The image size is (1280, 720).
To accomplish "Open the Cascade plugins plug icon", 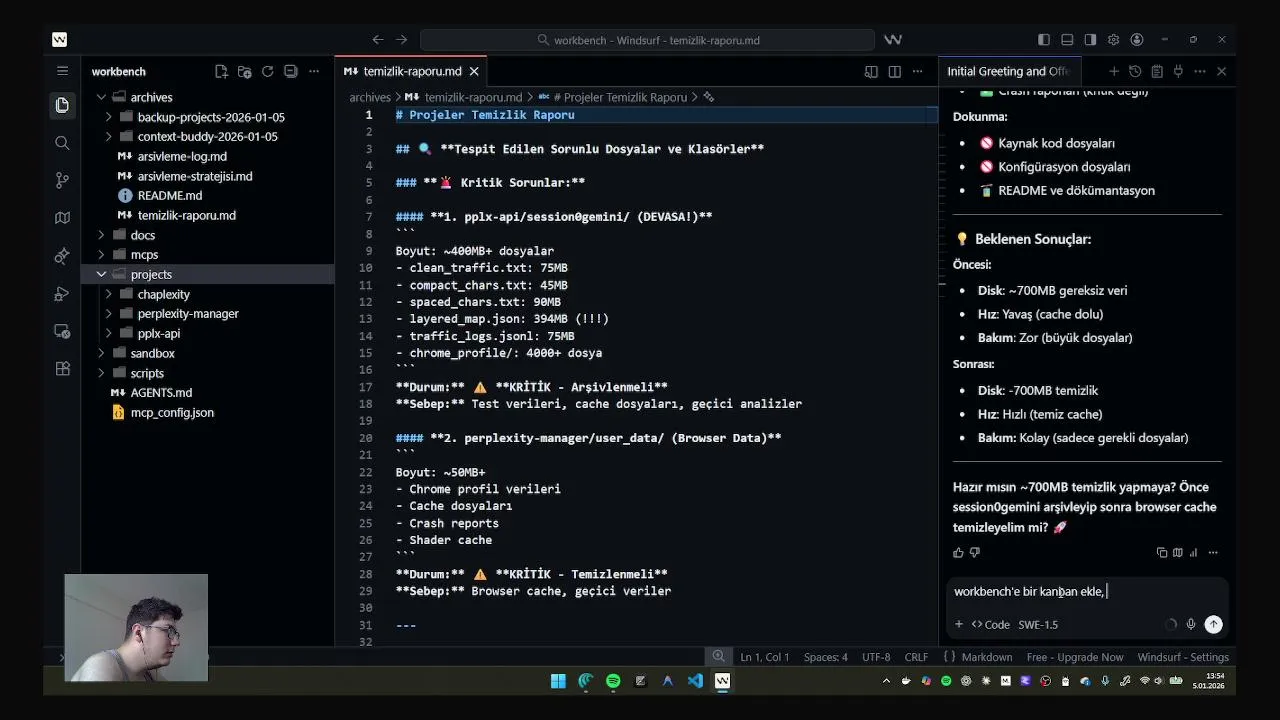I will [x=1178, y=71].
